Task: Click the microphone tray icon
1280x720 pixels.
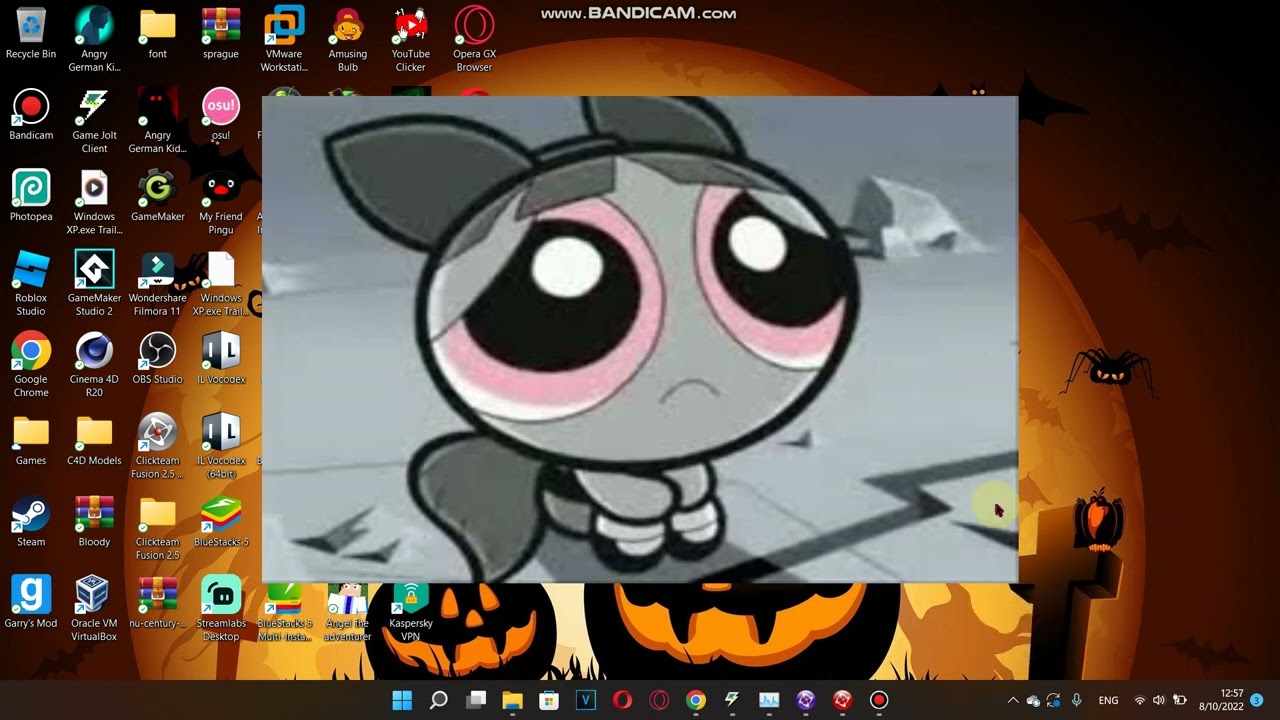Action: (x=1077, y=700)
